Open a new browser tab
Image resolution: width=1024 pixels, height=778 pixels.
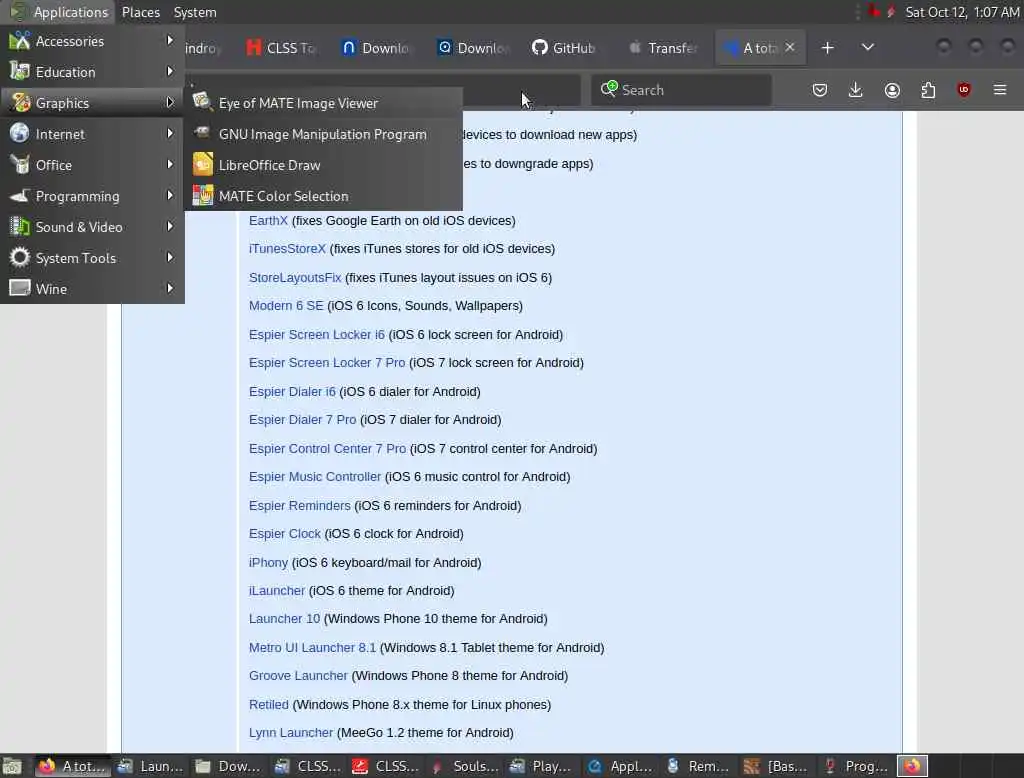click(x=827, y=48)
